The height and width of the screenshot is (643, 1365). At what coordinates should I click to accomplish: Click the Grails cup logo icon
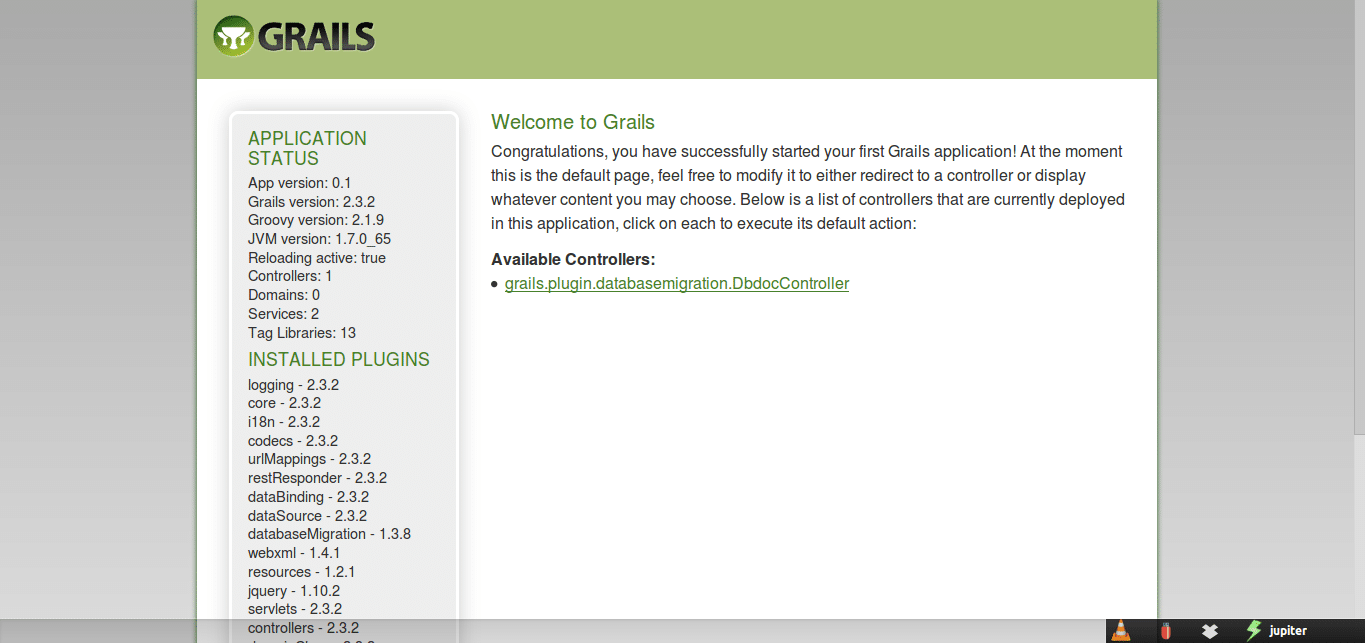coord(233,36)
